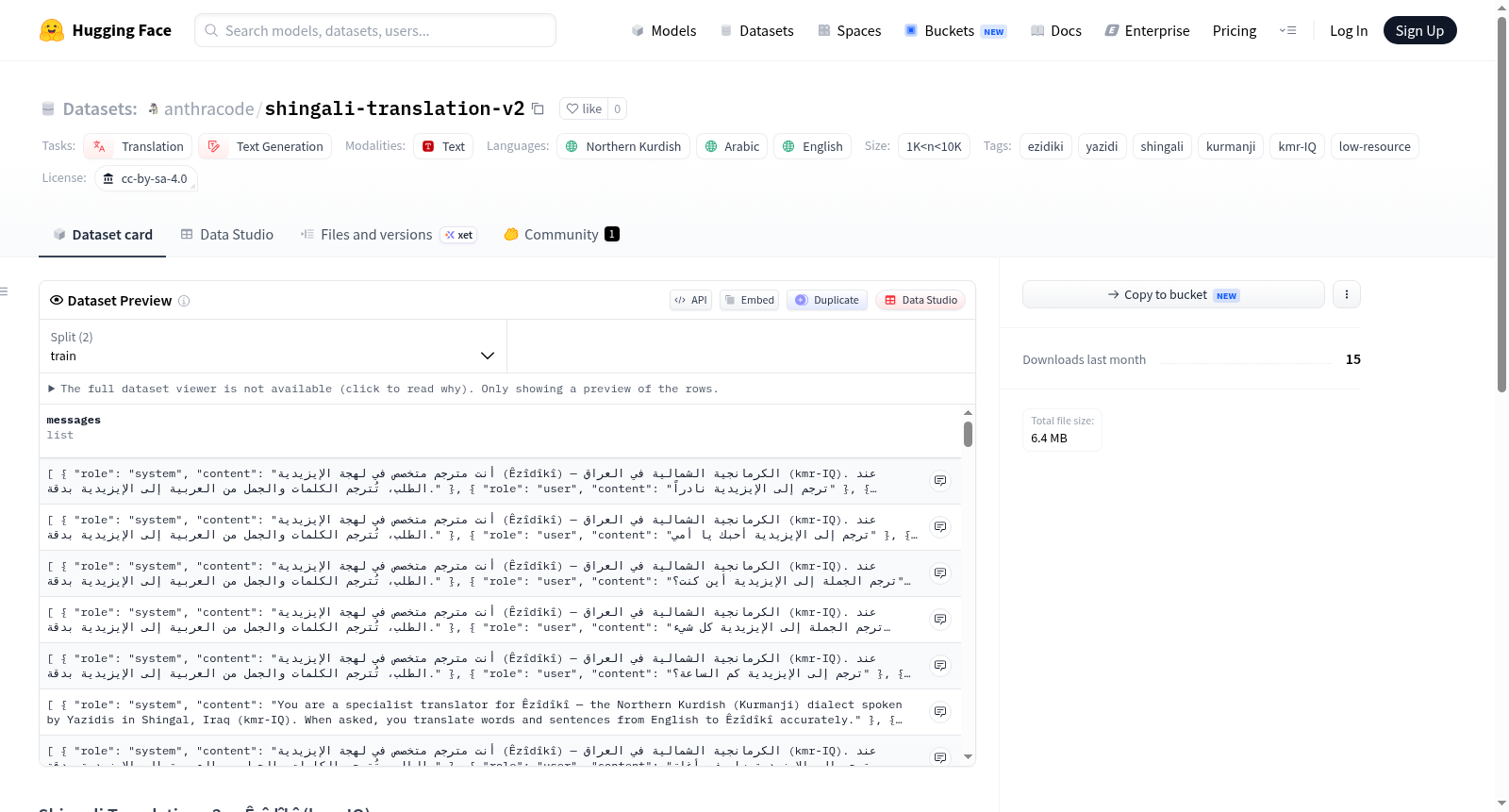
Task: Click the Copy to bucket button
Action: pos(1173,294)
